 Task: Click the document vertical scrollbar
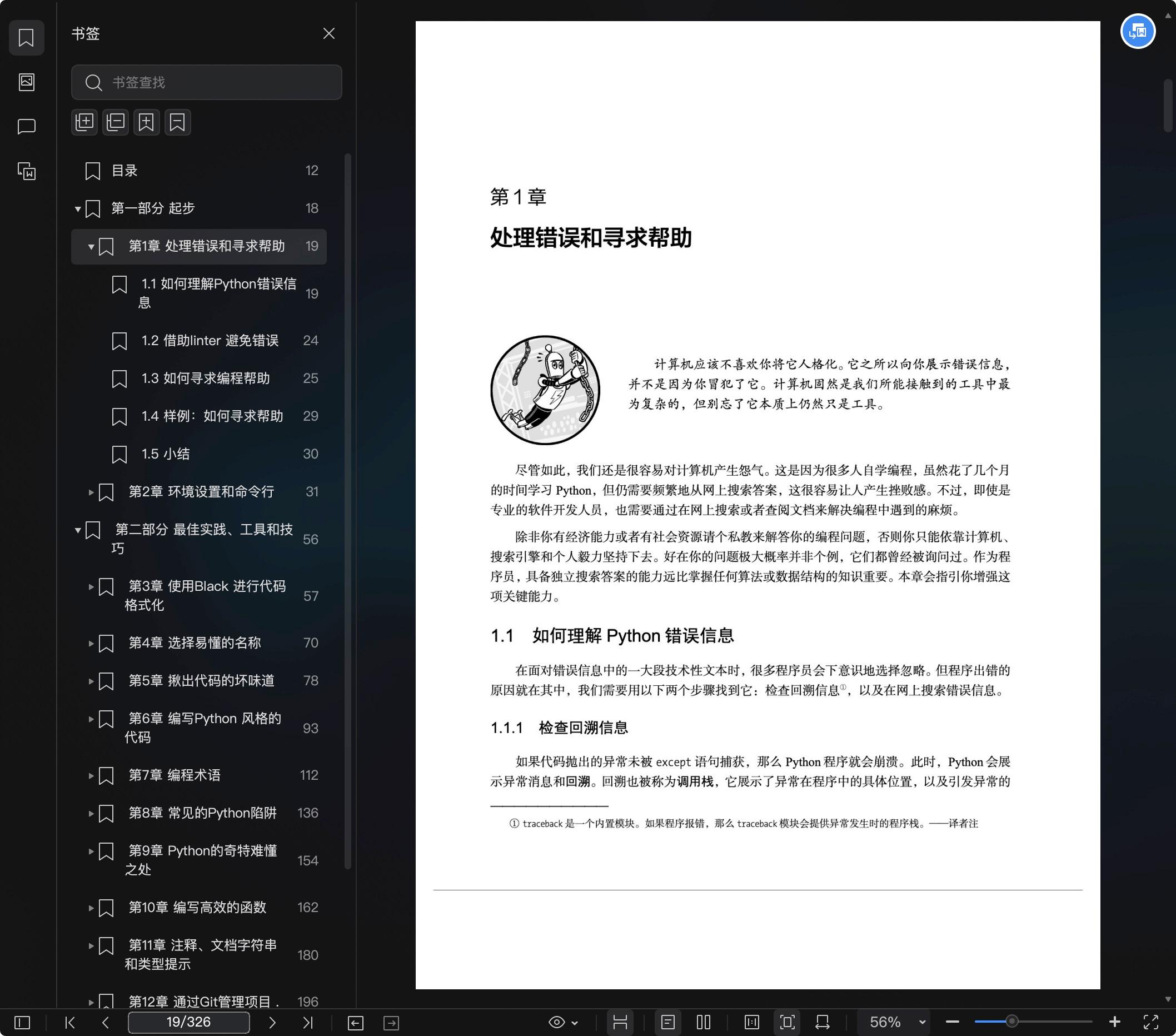point(1168,106)
